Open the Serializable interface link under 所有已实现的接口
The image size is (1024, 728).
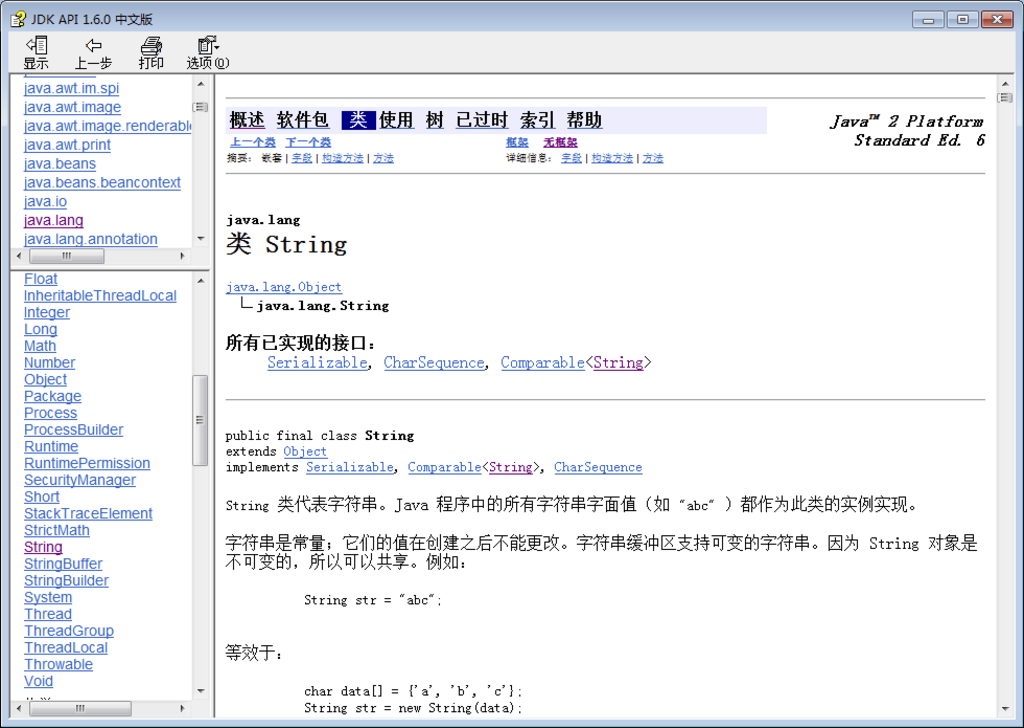coord(317,362)
